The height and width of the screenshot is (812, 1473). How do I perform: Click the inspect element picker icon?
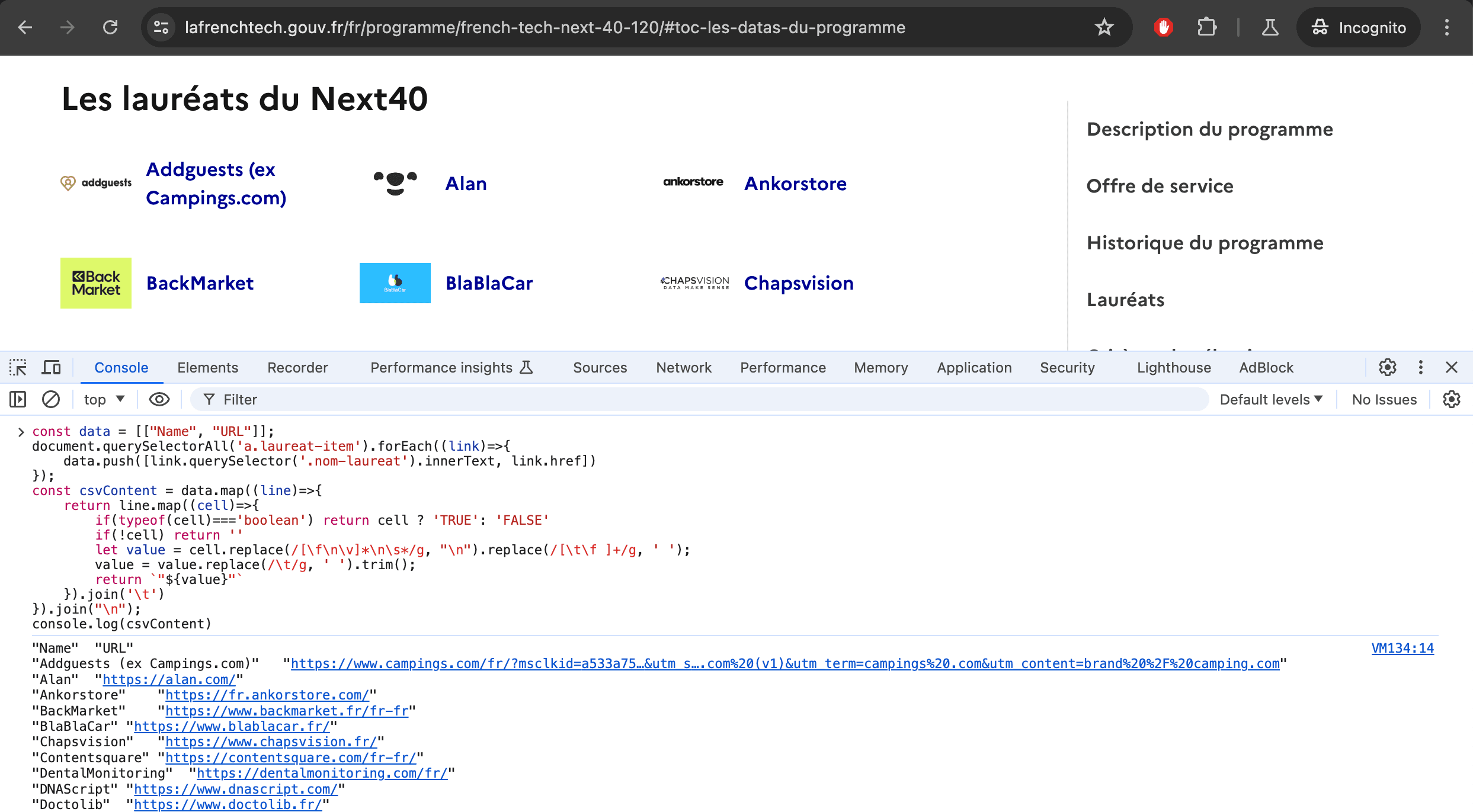click(x=18, y=368)
